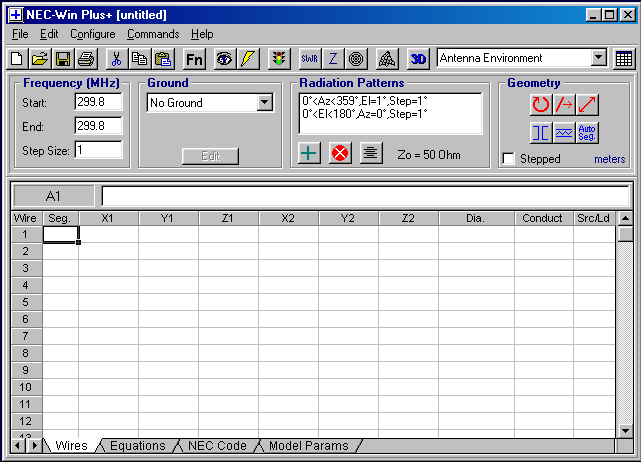Viewport: 641px width, 462px height.
Task: Click the Paste clipboard icon
Action: click(163, 59)
